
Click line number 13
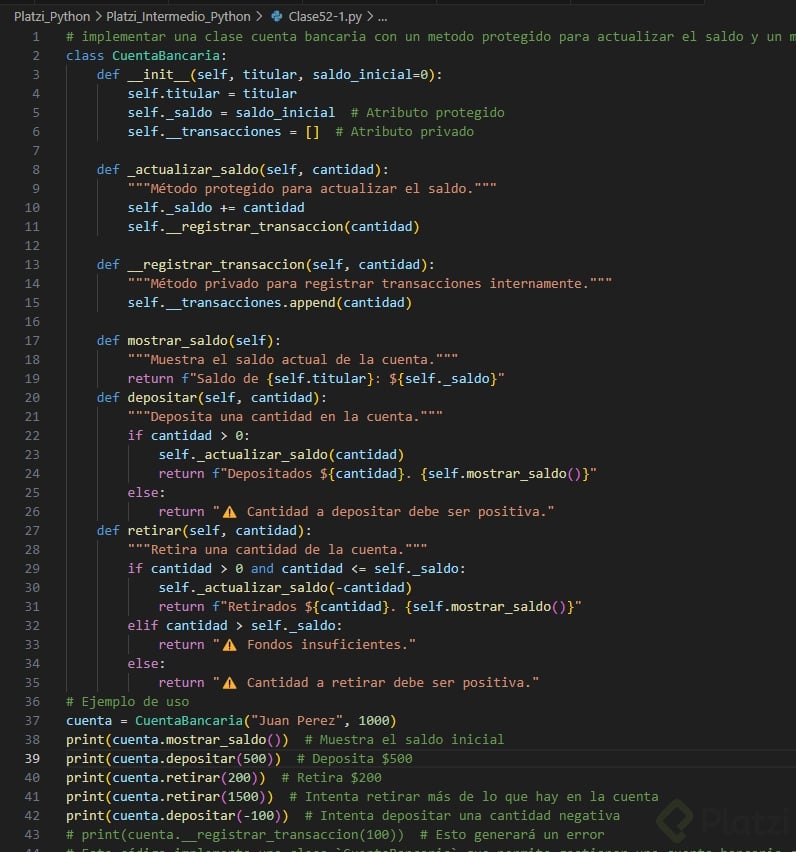click(32, 265)
